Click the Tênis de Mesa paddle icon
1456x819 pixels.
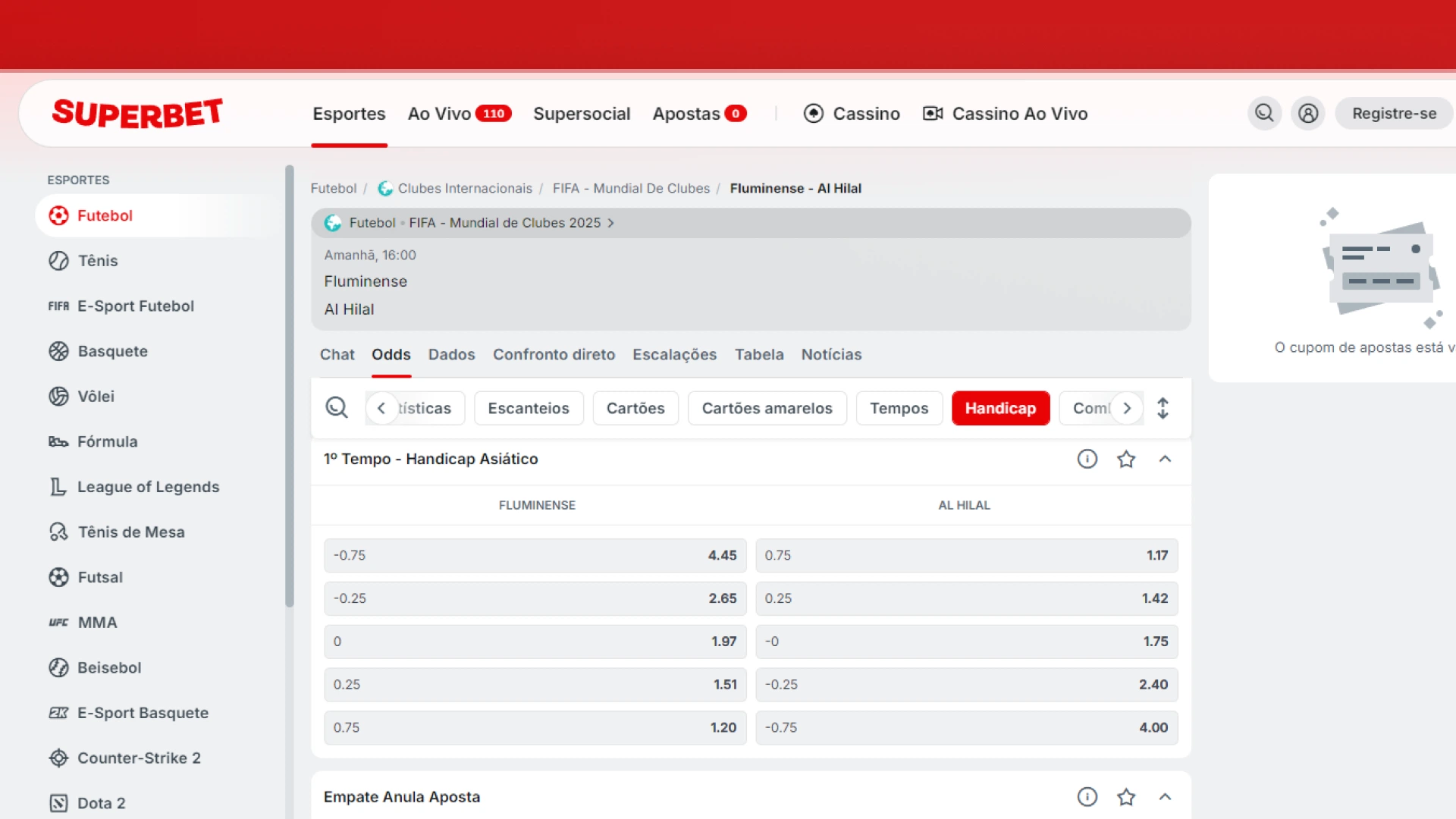point(58,532)
